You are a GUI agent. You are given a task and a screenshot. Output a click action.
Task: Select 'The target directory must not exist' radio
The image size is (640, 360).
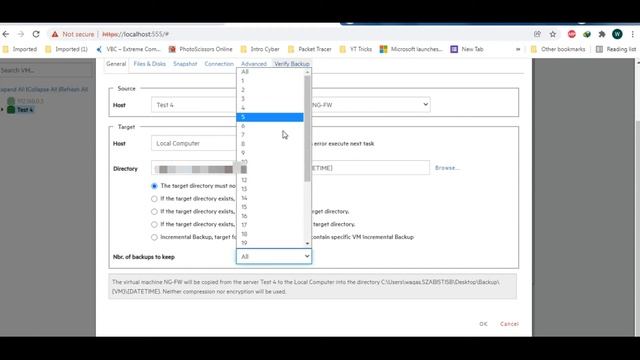[x=154, y=186]
